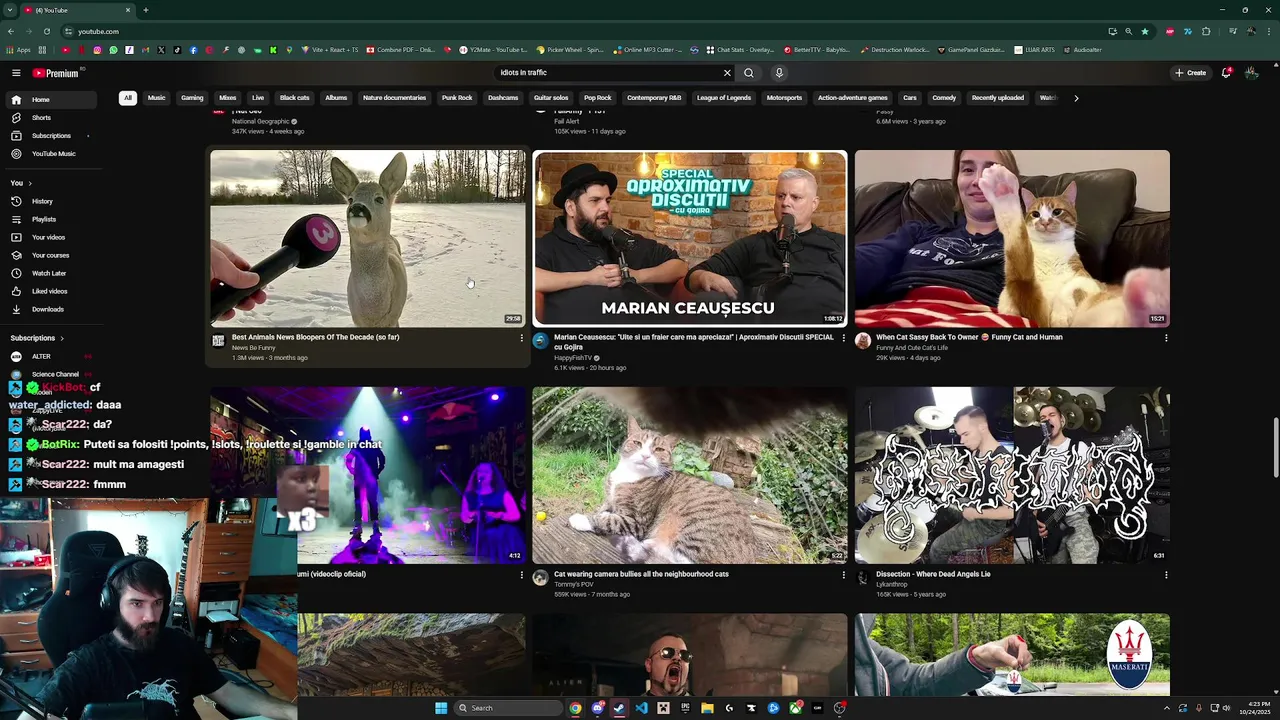Open options menu for Best Animals News Bloopers
This screenshot has width=1280, height=720.
click(x=521, y=338)
